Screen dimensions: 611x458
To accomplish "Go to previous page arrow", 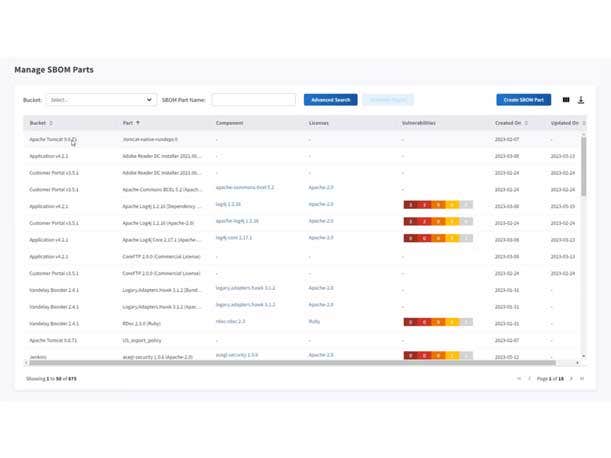I will click(528, 379).
